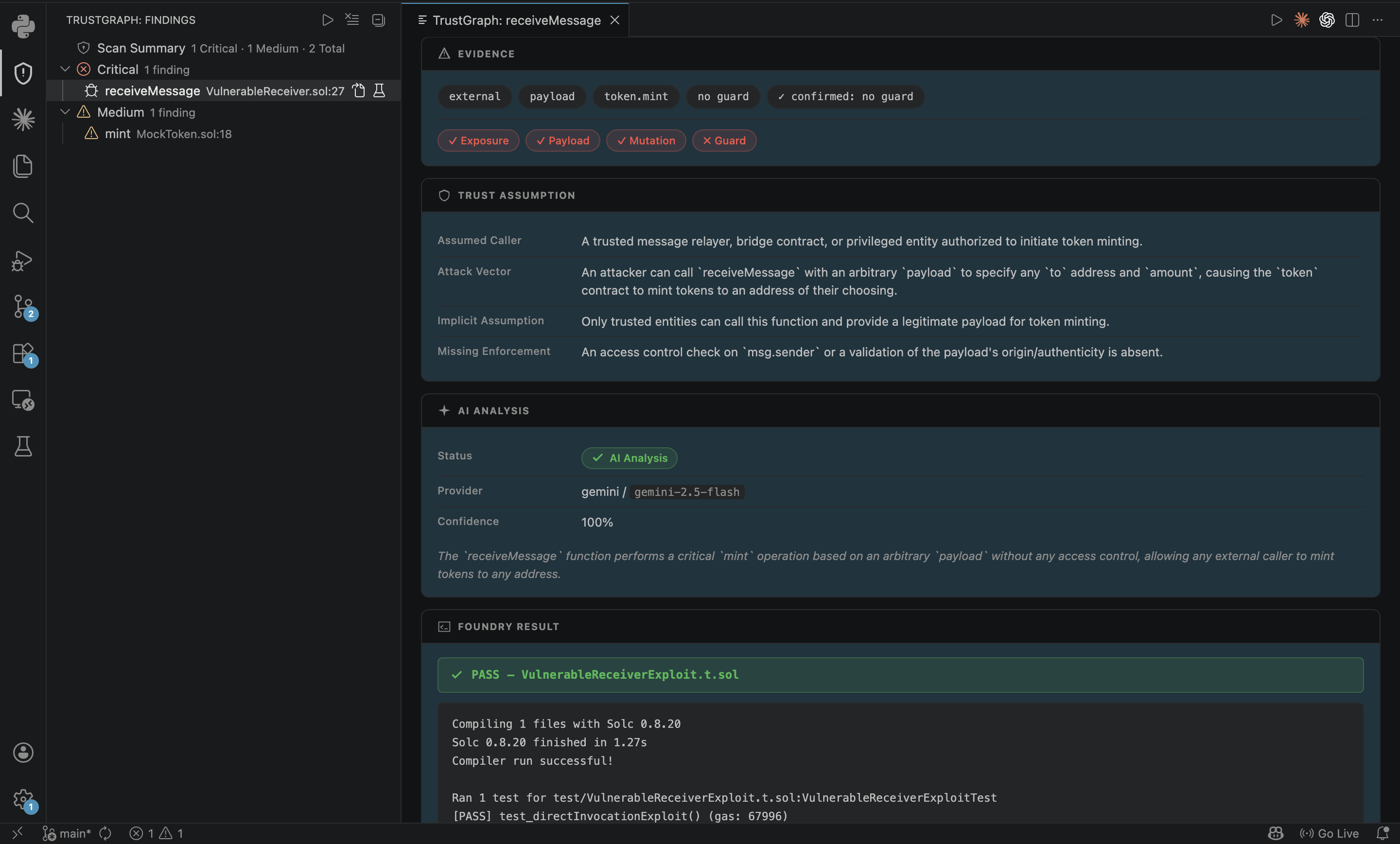Click the ChatGPT icon in the editor title bar
The width and height of the screenshot is (1400, 844).
point(1327,20)
